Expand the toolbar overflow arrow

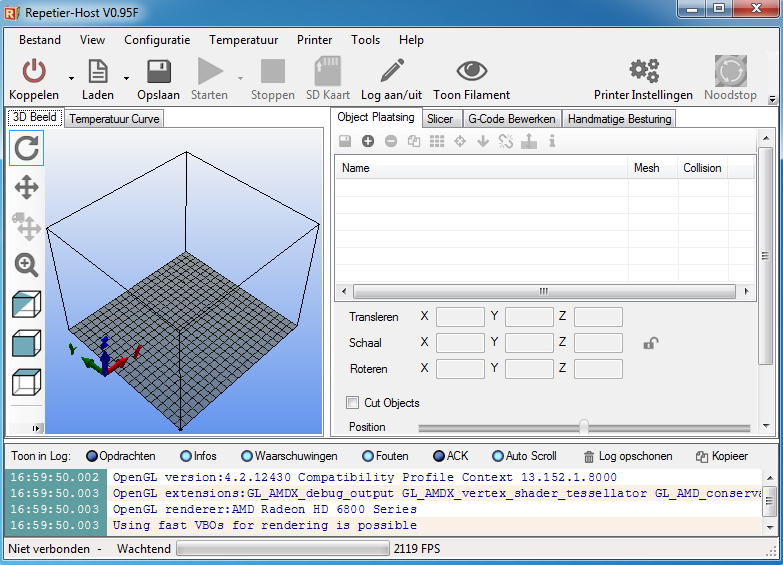point(772,99)
